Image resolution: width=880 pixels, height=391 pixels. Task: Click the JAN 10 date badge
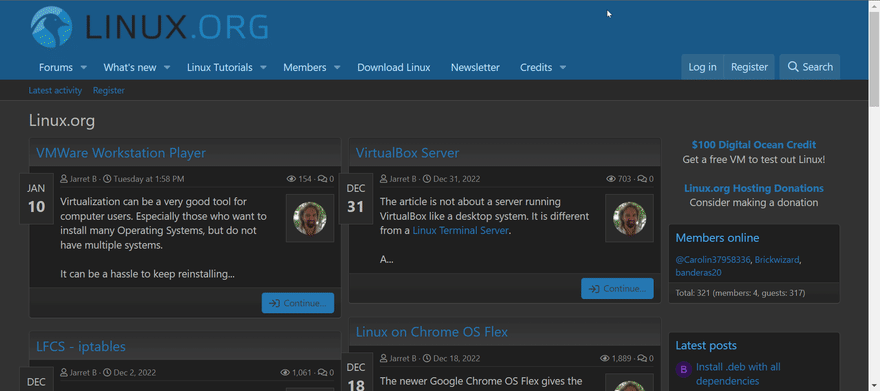coord(36,199)
